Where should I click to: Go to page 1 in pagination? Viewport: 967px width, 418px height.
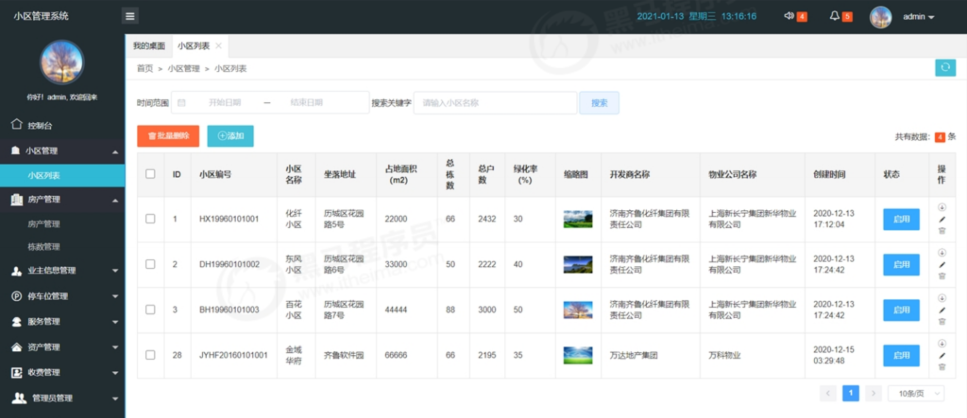(x=850, y=393)
